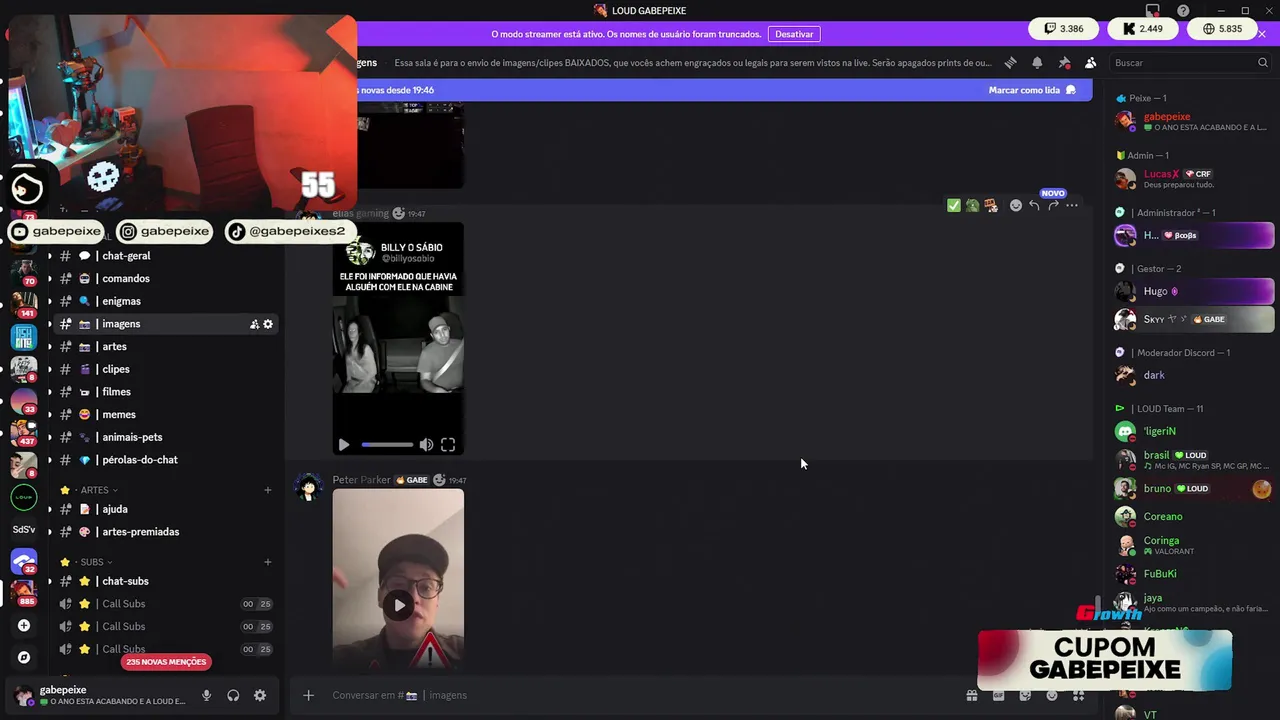
Task: Attach file with plus button
Action: tap(308, 695)
